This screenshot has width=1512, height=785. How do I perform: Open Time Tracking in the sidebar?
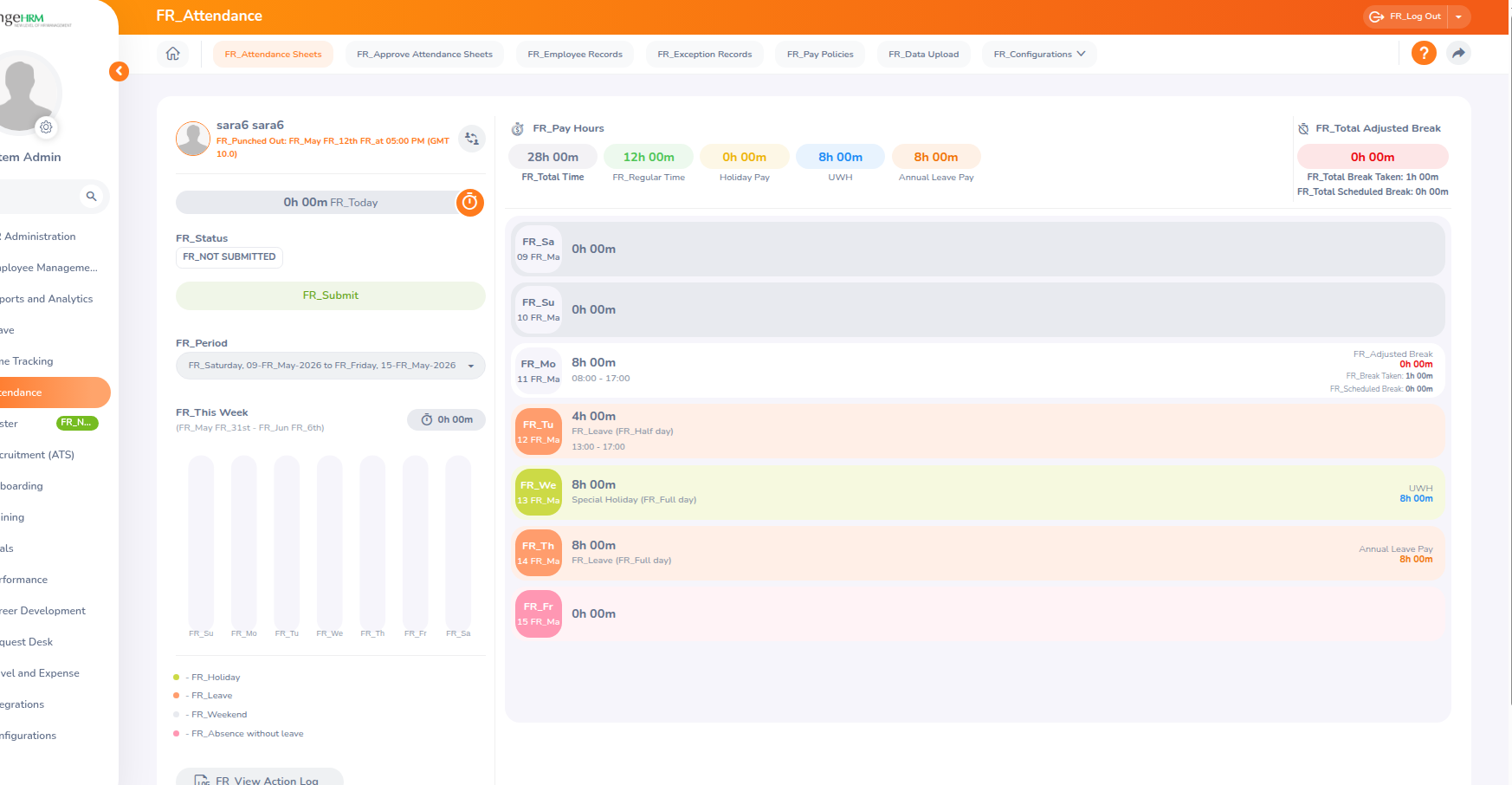pos(27,361)
